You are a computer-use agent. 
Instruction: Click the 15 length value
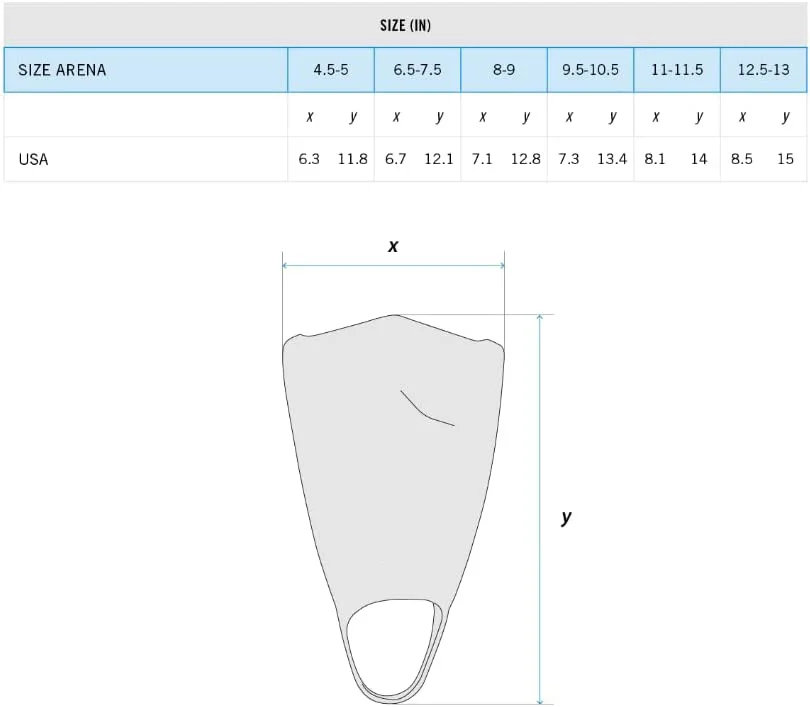pos(785,159)
